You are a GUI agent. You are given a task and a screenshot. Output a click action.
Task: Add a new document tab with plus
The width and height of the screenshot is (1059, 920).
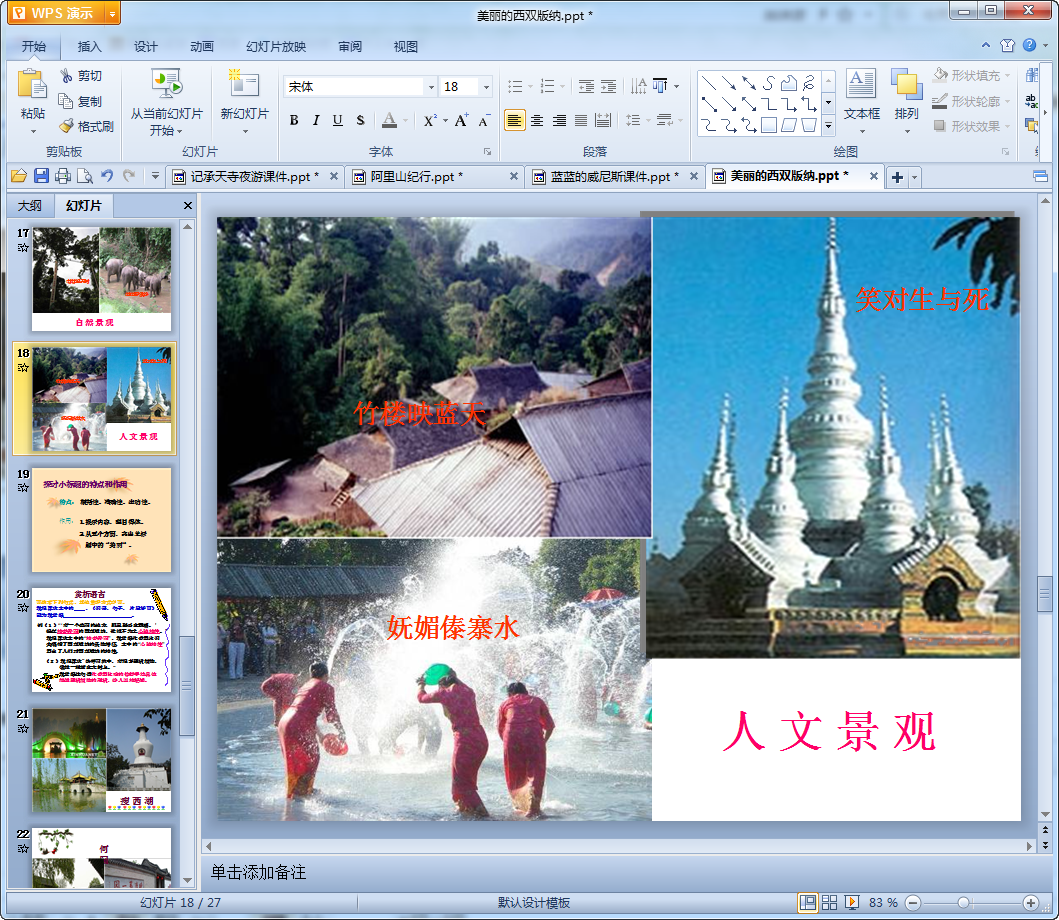click(897, 178)
